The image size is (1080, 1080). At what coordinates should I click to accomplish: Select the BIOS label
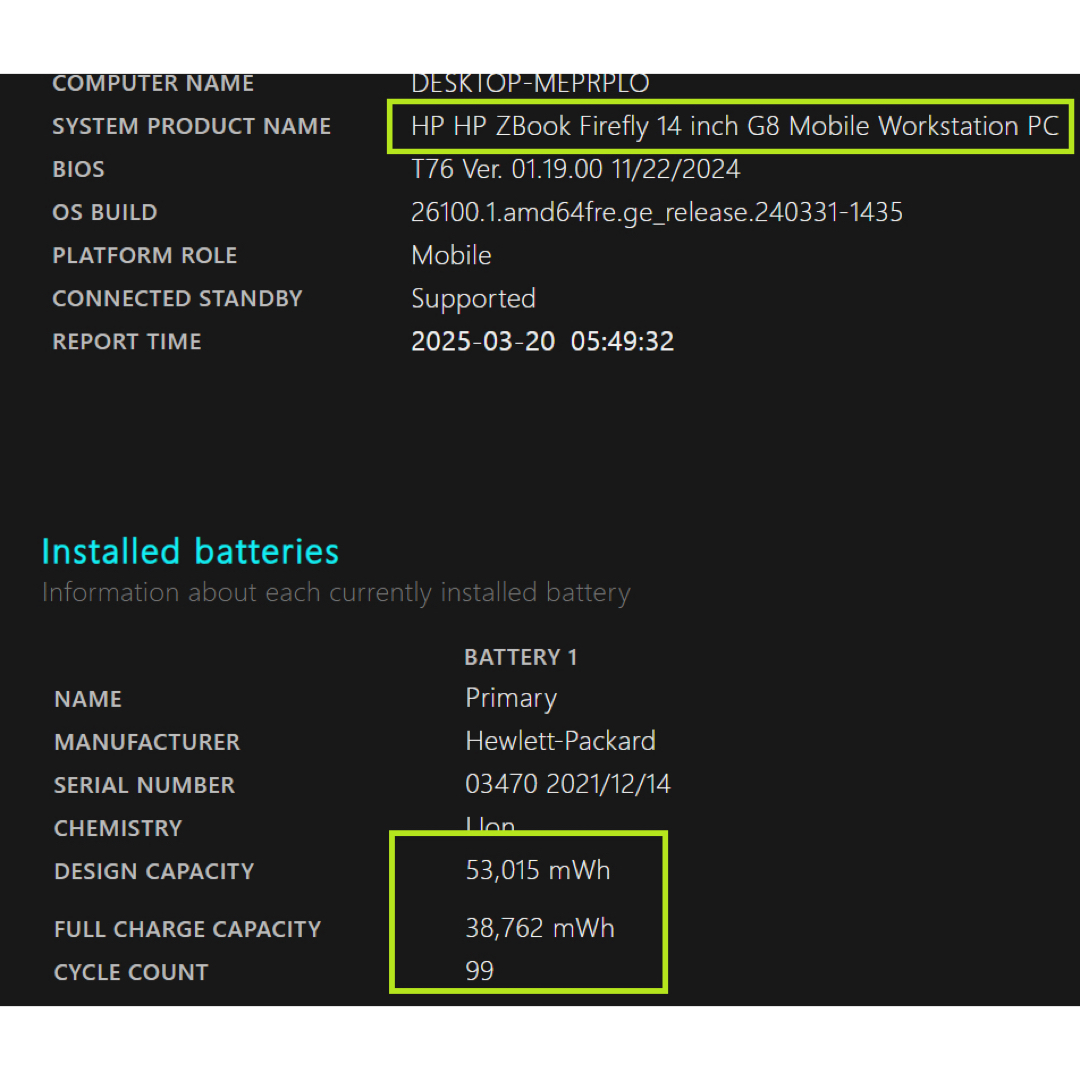(79, 169)
